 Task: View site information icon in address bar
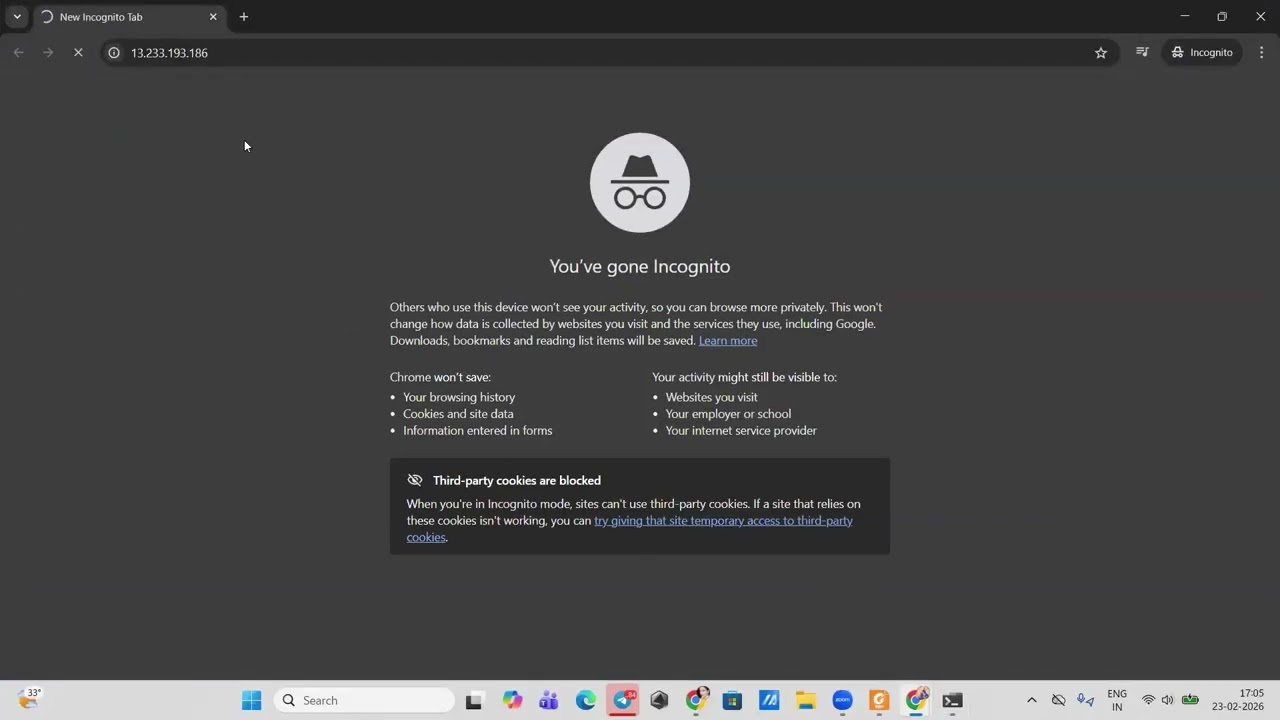coord(114,53)
